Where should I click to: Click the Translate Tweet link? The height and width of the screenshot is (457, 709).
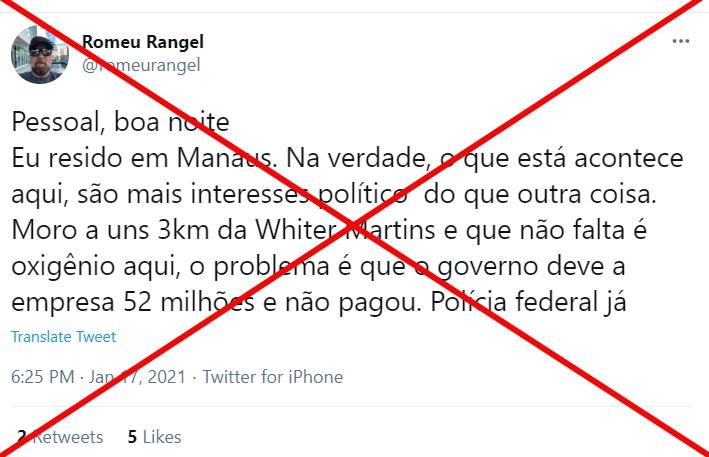(64, 337)
